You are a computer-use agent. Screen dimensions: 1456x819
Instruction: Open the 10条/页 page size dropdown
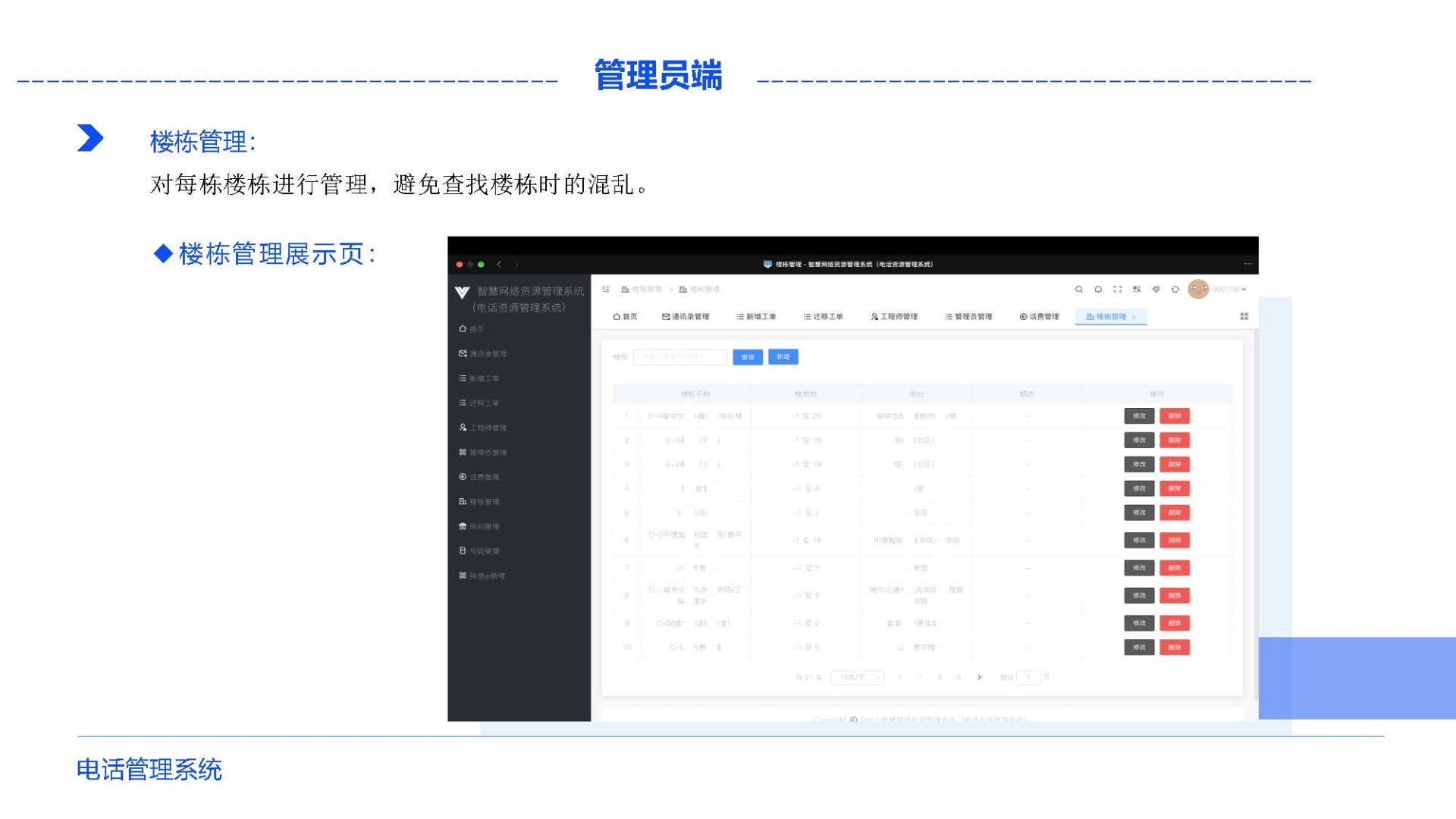(857, 677)
